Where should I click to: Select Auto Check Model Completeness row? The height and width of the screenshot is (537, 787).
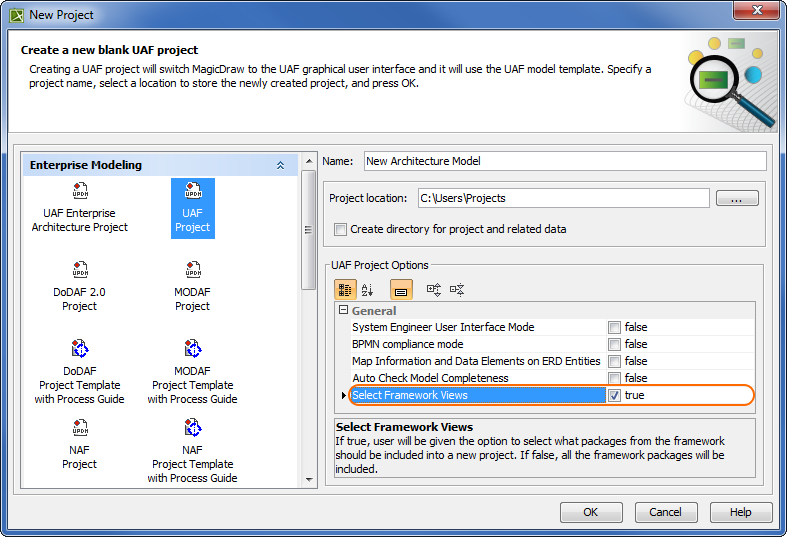(x=552, y=378)
